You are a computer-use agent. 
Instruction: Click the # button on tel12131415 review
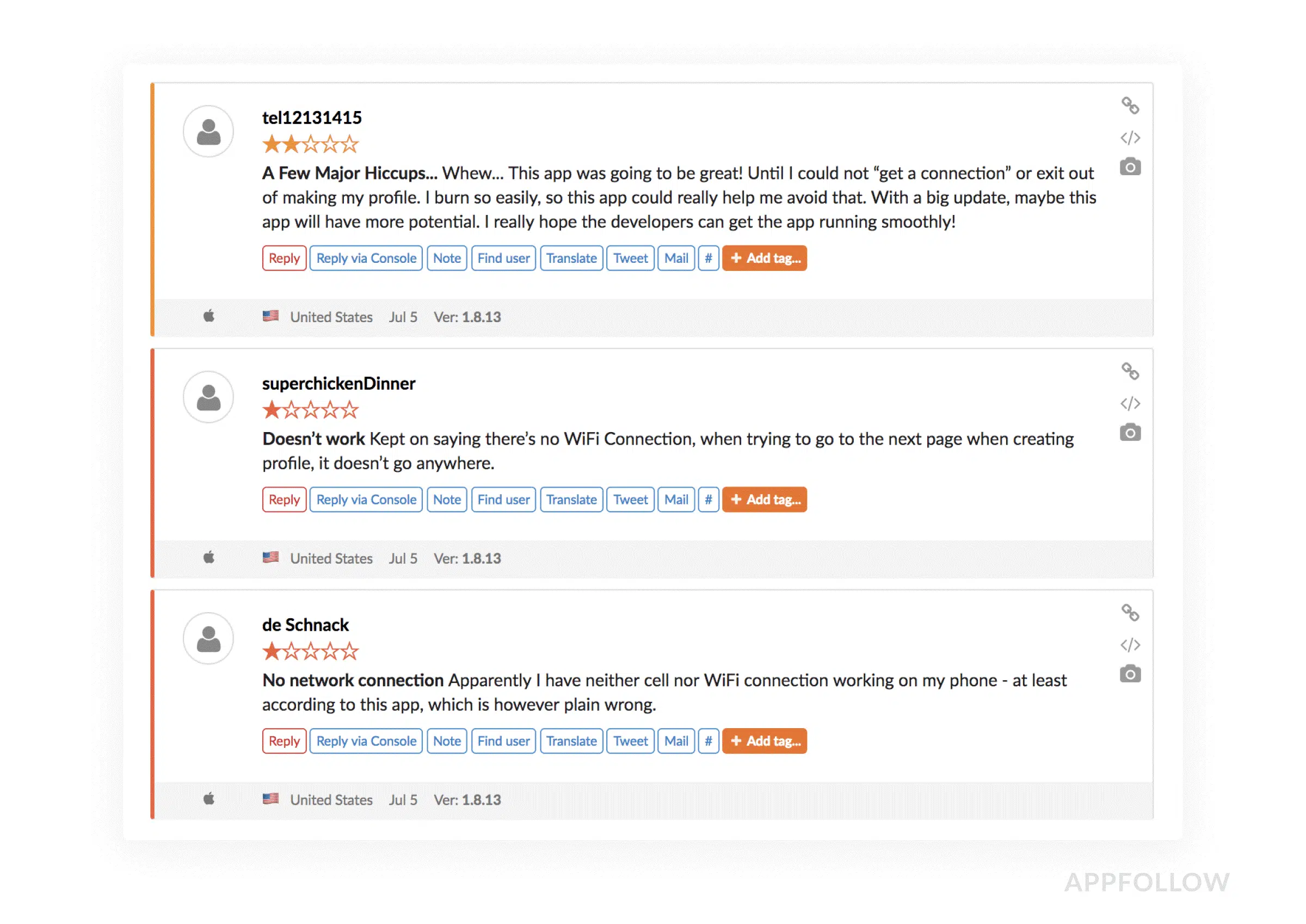[x=707, y=258]
